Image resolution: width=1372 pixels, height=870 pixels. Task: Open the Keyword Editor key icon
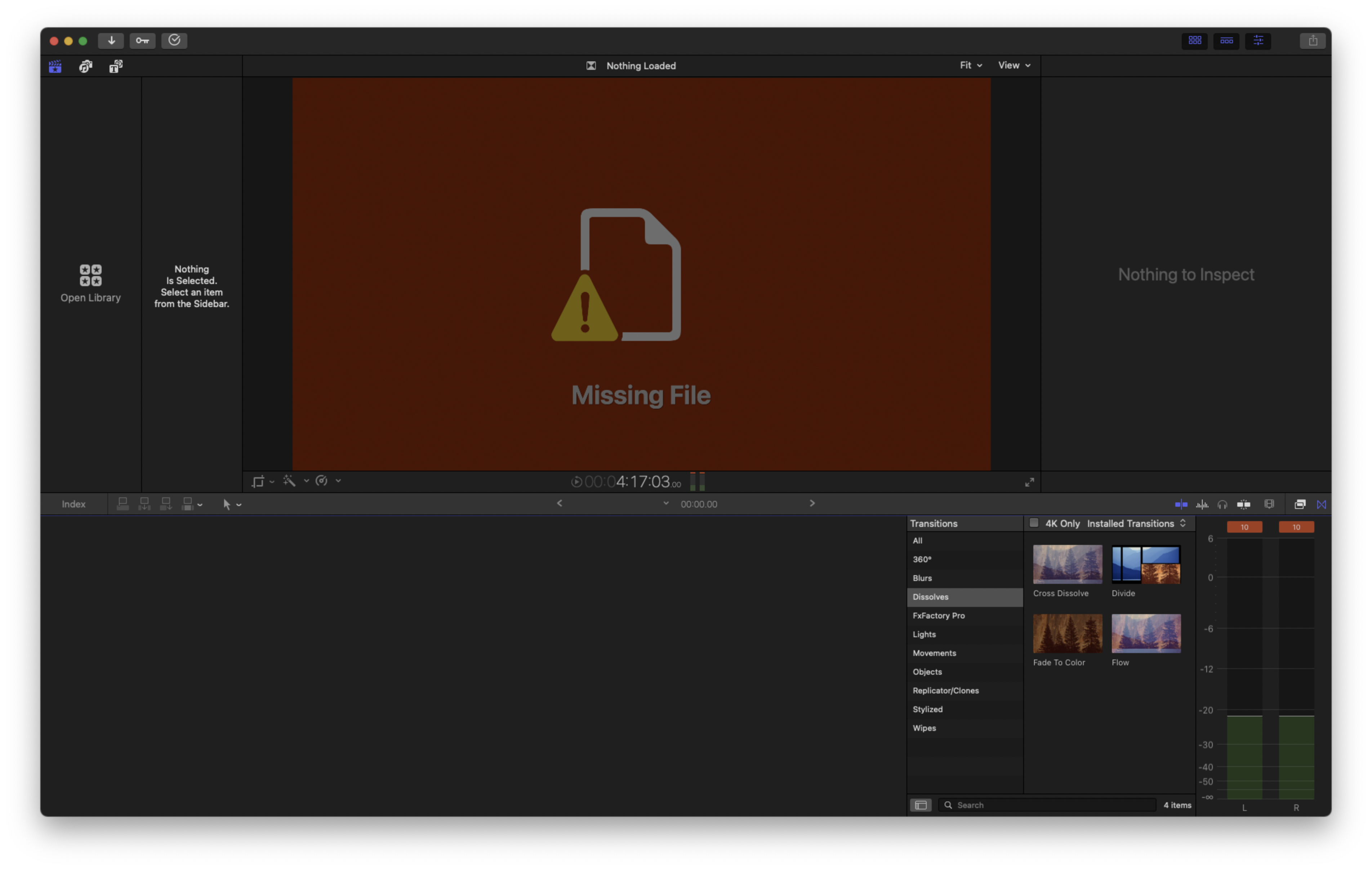[142, 40]
